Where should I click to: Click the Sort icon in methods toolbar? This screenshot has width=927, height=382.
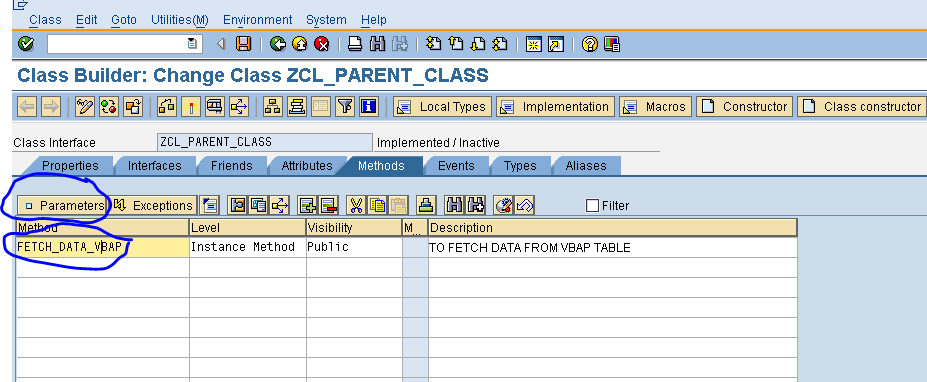pyautogui.click(x=426, y=205)
